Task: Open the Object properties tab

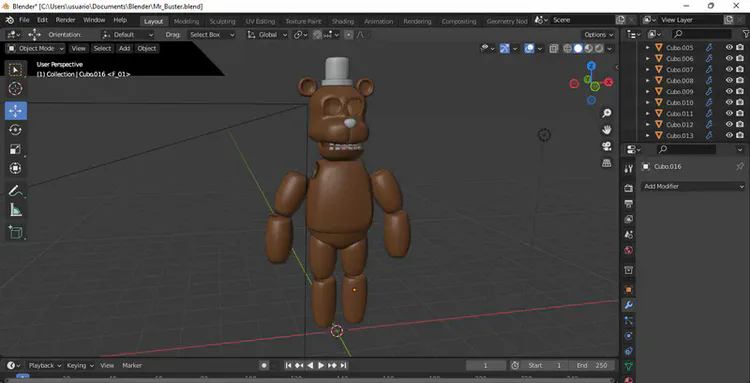Action: click(629, 290)
